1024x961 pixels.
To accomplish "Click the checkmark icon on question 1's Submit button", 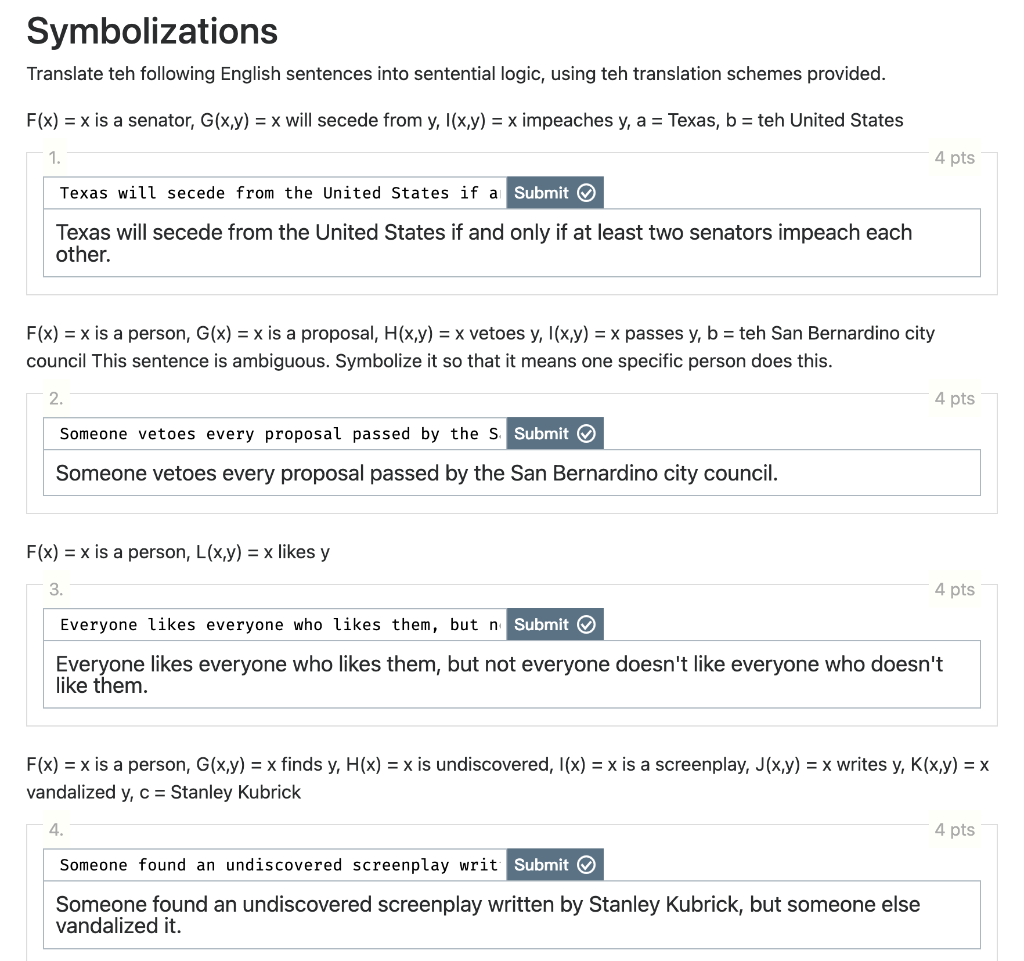I will [x=585, y=193].
